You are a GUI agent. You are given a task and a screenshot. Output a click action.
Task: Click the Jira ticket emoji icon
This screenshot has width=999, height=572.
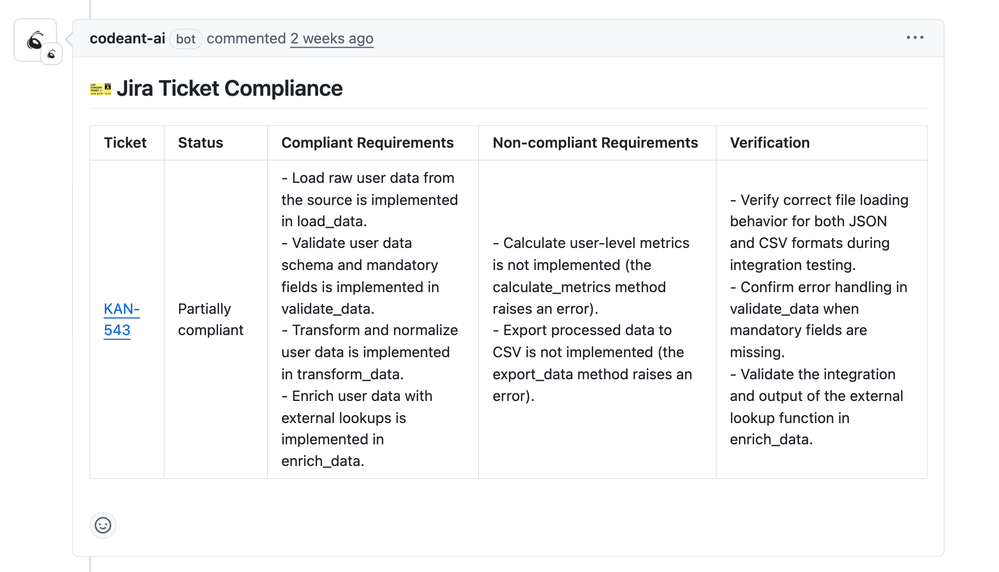[x=100, y=89]
